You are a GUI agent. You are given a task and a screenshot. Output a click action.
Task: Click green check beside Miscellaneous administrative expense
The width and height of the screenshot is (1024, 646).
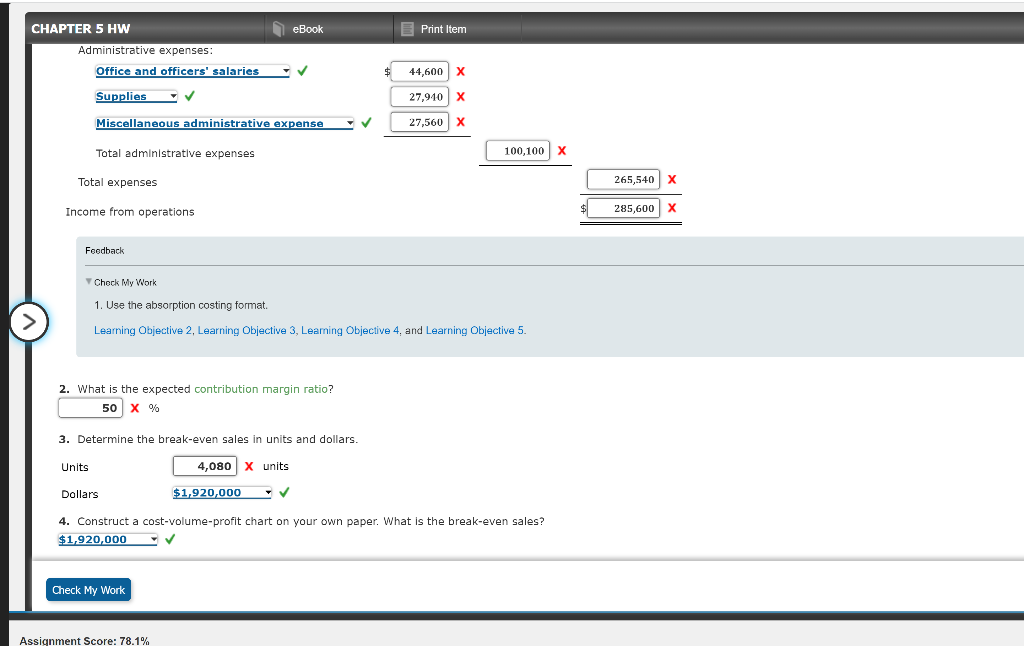[366, 122]
